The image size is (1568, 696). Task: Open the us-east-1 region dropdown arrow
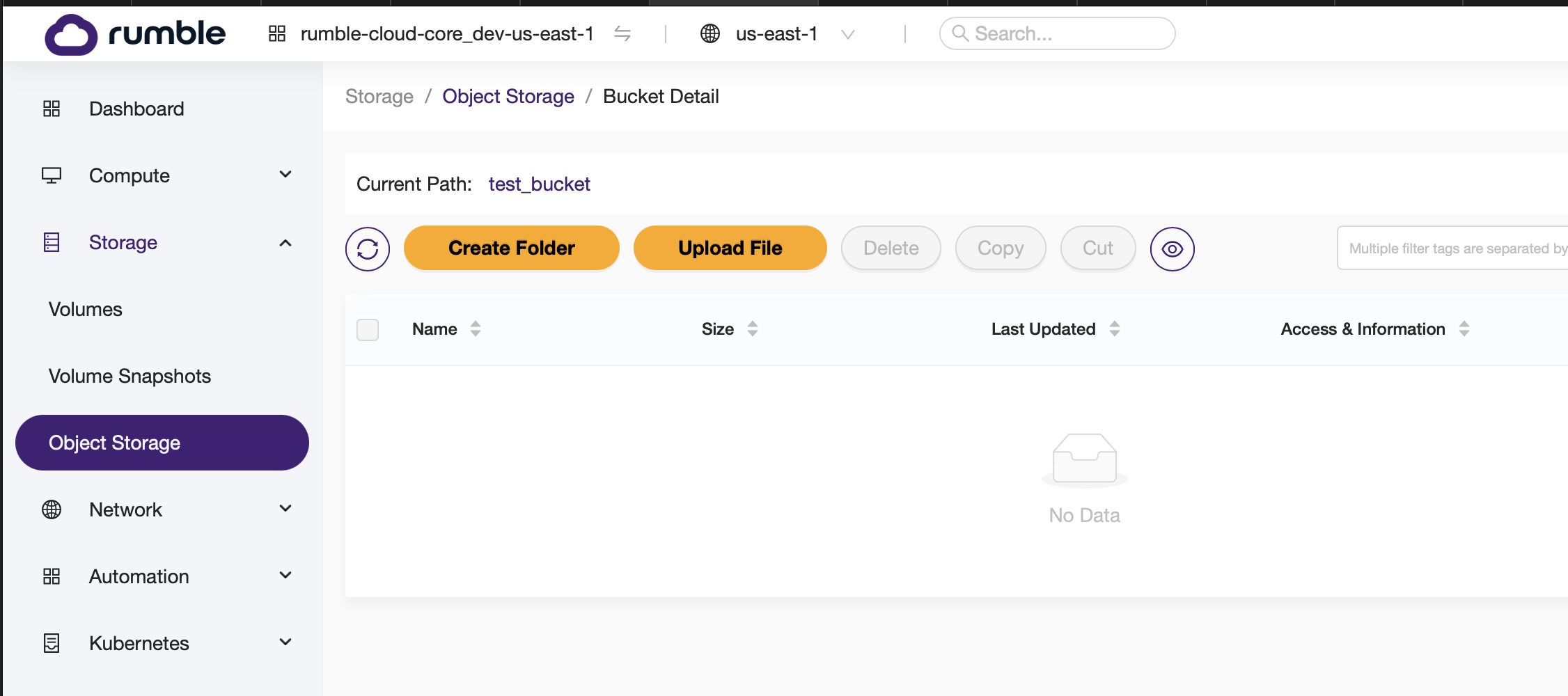pyautogui.click(x=847, y=34)
